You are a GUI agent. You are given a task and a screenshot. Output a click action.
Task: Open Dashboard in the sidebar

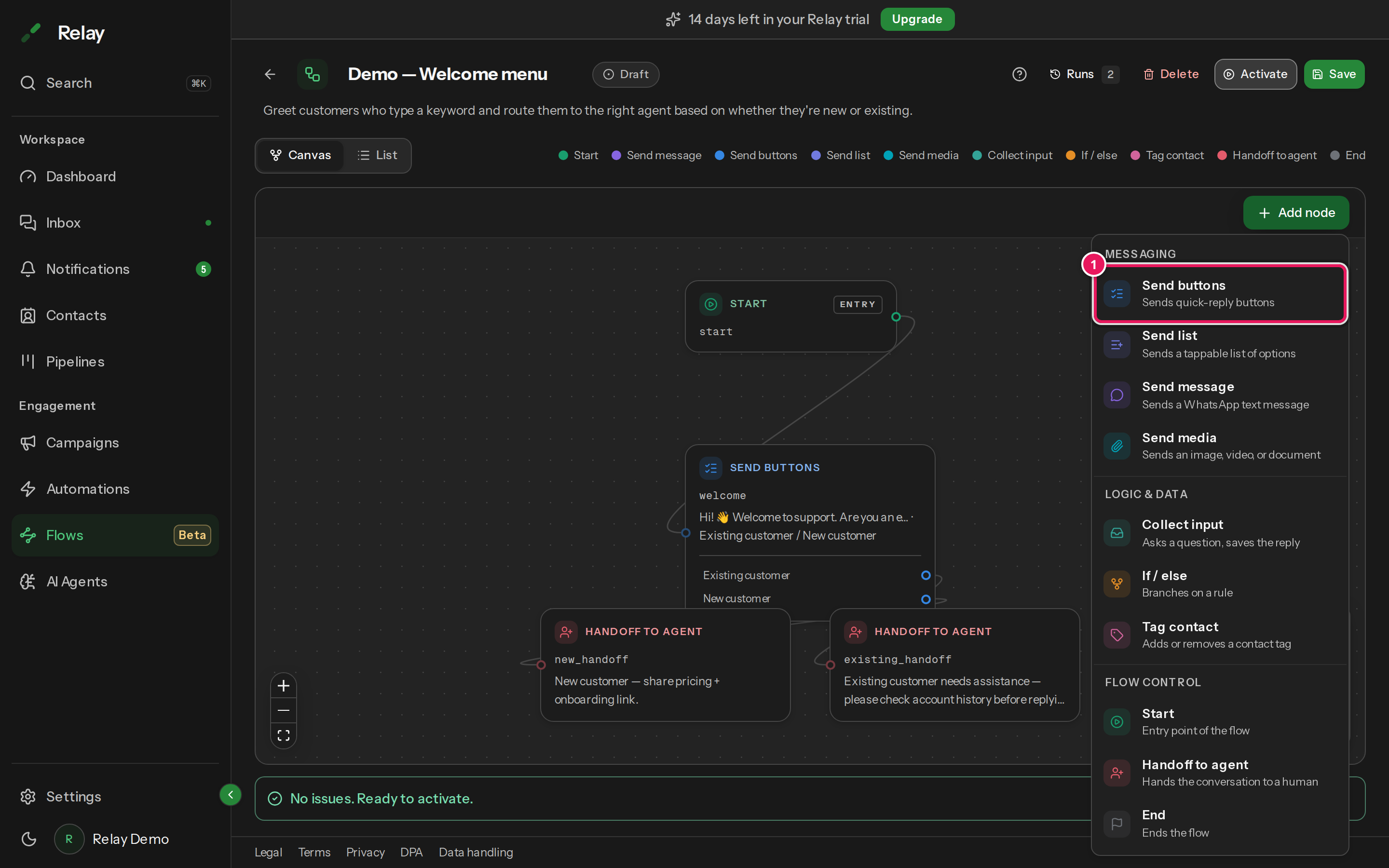pos(115,176)
